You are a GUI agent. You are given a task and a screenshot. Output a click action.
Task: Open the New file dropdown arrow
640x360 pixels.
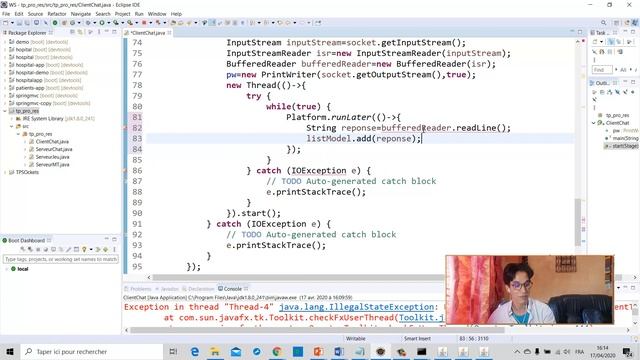12,23
